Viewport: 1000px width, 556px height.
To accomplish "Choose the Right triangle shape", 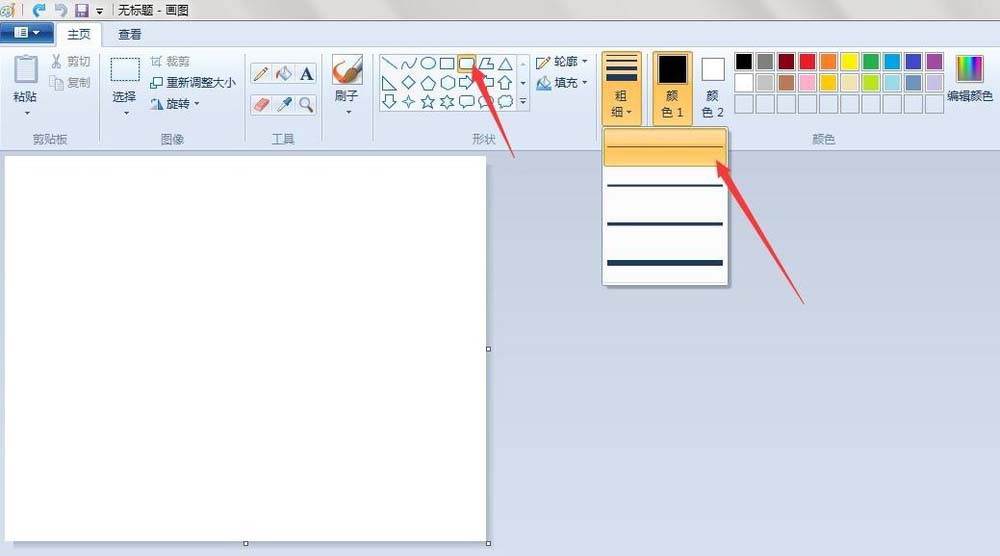I will point(389,82).
